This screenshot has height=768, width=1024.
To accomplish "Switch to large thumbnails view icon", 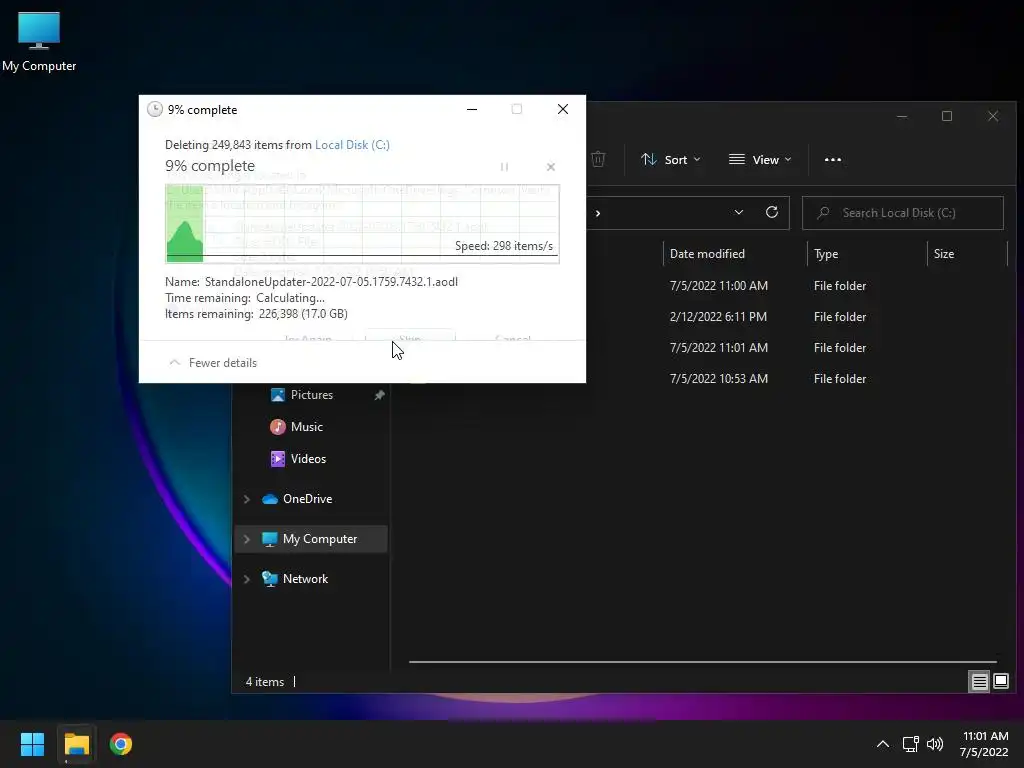I will click(x=1000, y=682).
